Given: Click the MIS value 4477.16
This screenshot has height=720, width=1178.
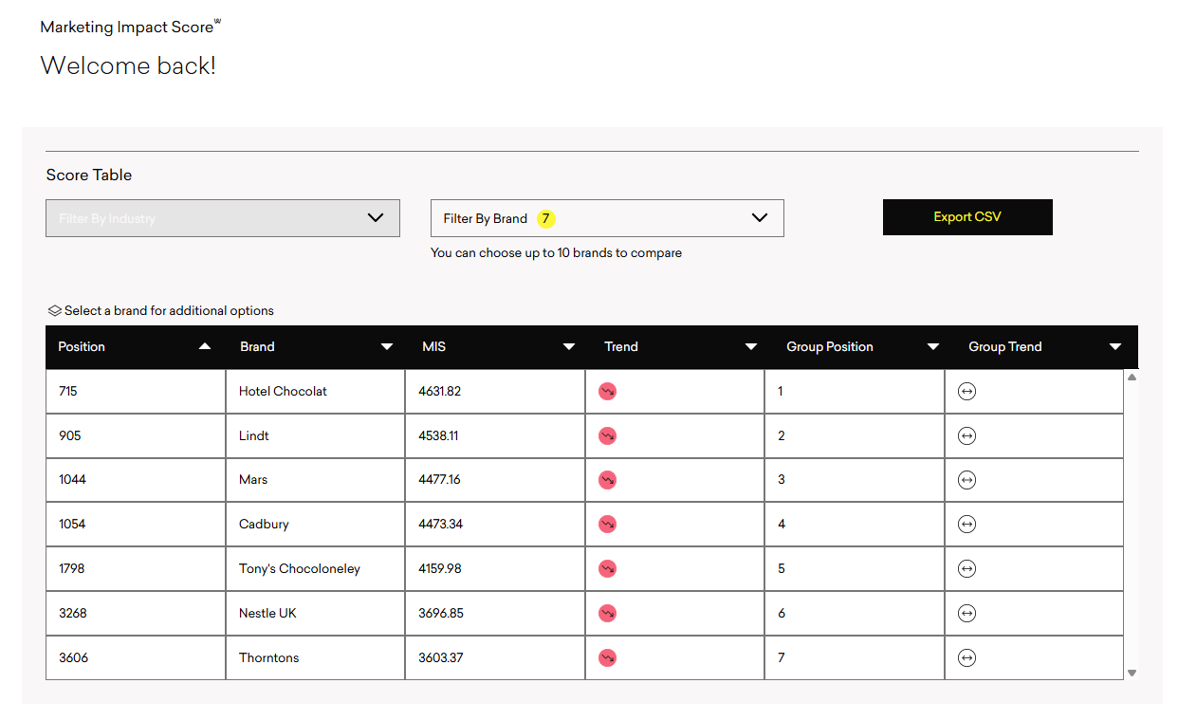Looking at the screenshot, I should pos(439,479).
